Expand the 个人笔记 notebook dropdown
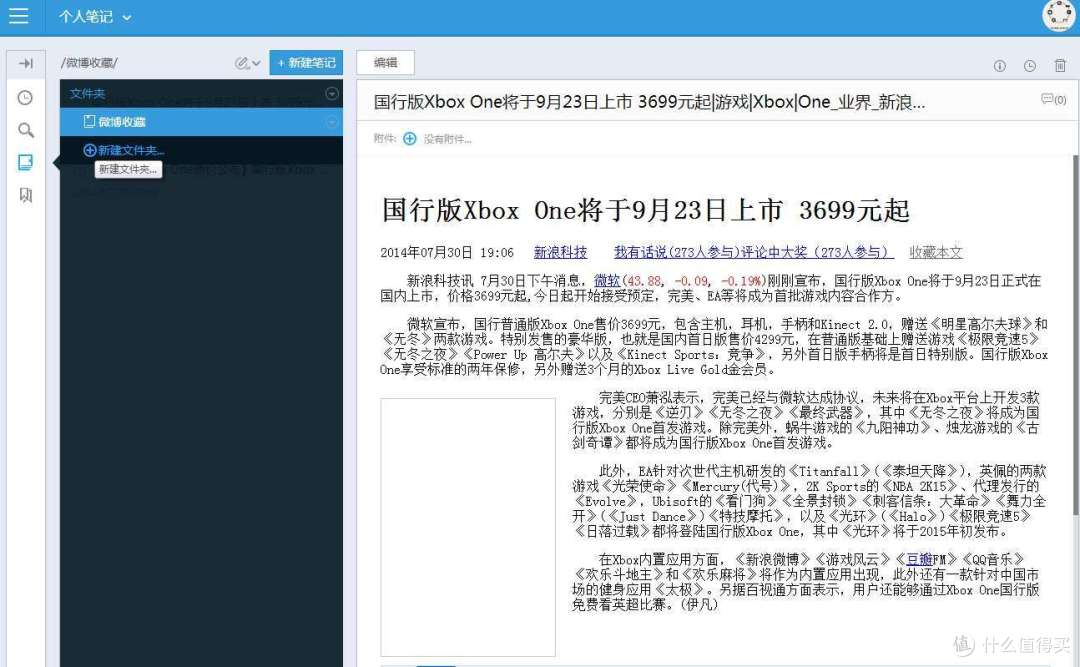1080x667 pixels. click(94, 17)
